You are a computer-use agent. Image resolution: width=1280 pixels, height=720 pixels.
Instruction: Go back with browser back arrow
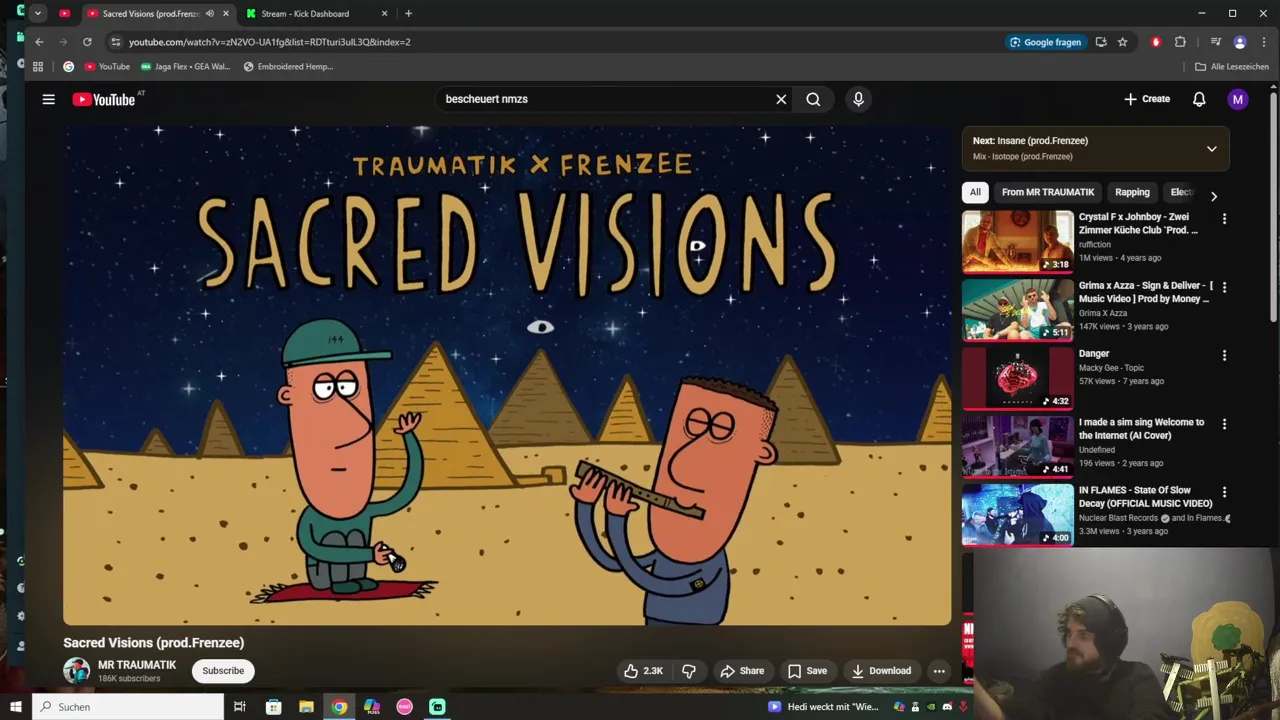tap(39, 42)
